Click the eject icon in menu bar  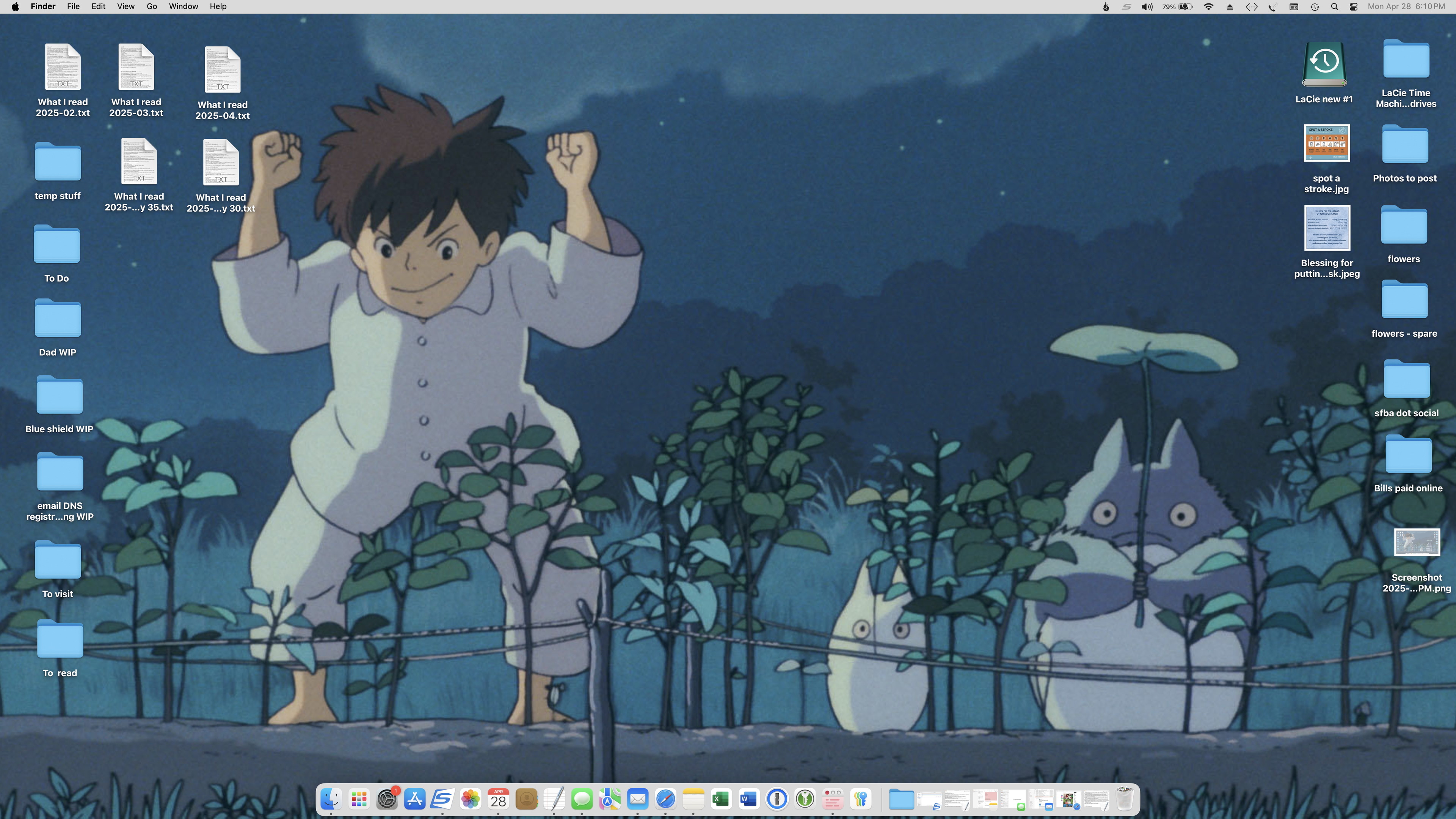coord(1229,7)
